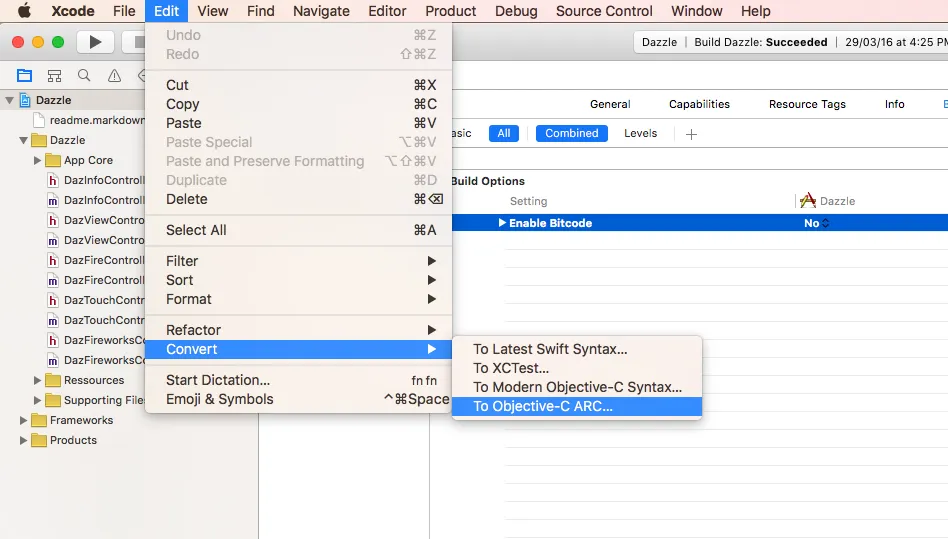Open the Product menu
948x539 pixels.
point(450,11)
